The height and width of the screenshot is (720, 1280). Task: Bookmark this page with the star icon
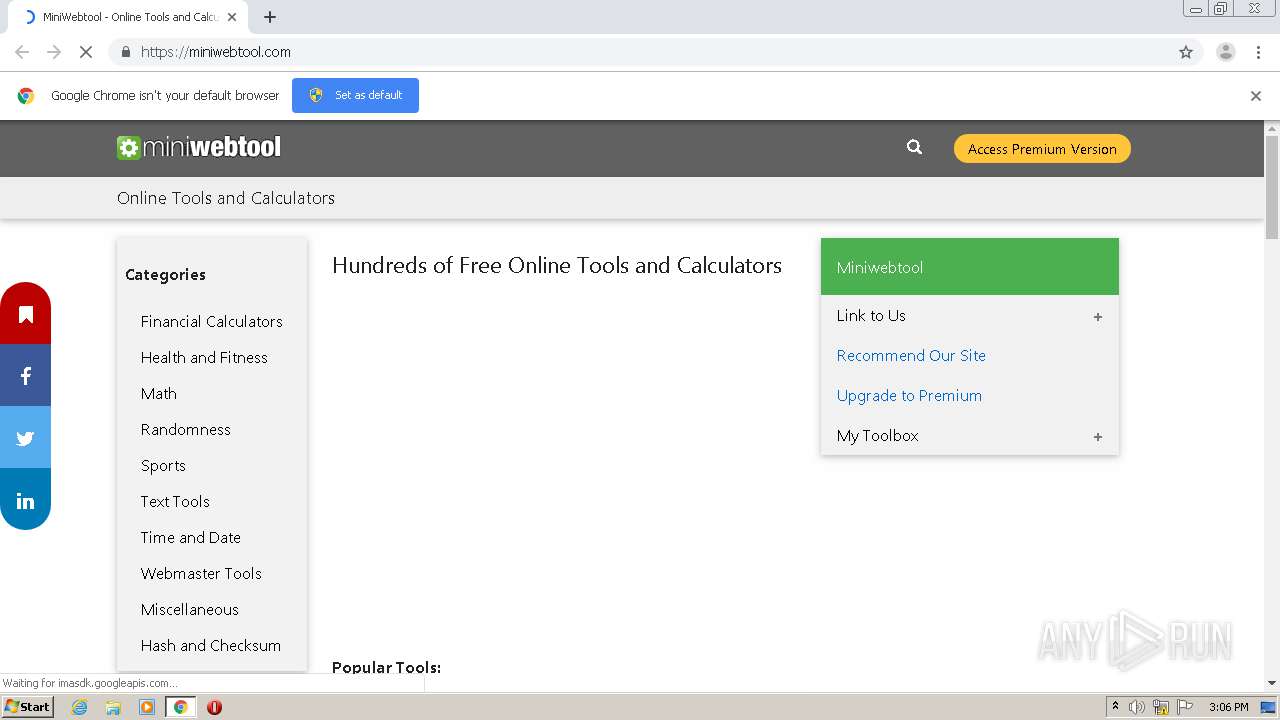1186,52
